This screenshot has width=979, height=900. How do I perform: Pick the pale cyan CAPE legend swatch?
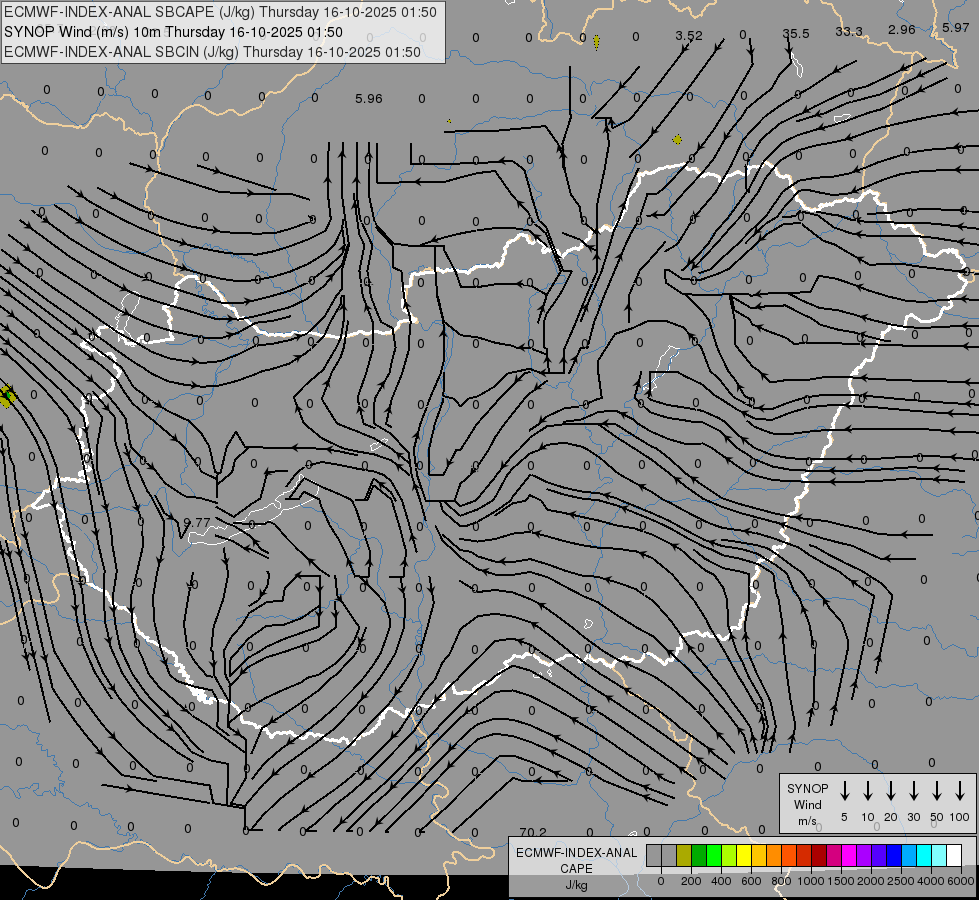click(x=940, y=855)
